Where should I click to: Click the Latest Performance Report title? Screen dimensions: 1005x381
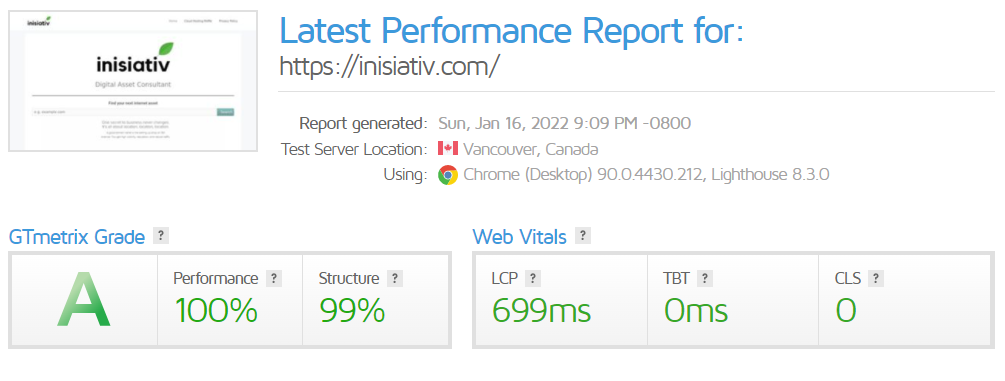click(512, 30)
